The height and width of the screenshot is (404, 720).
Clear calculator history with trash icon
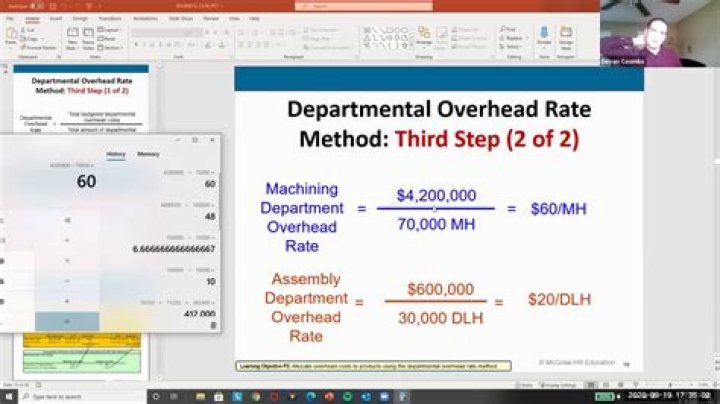click(213, 325)
